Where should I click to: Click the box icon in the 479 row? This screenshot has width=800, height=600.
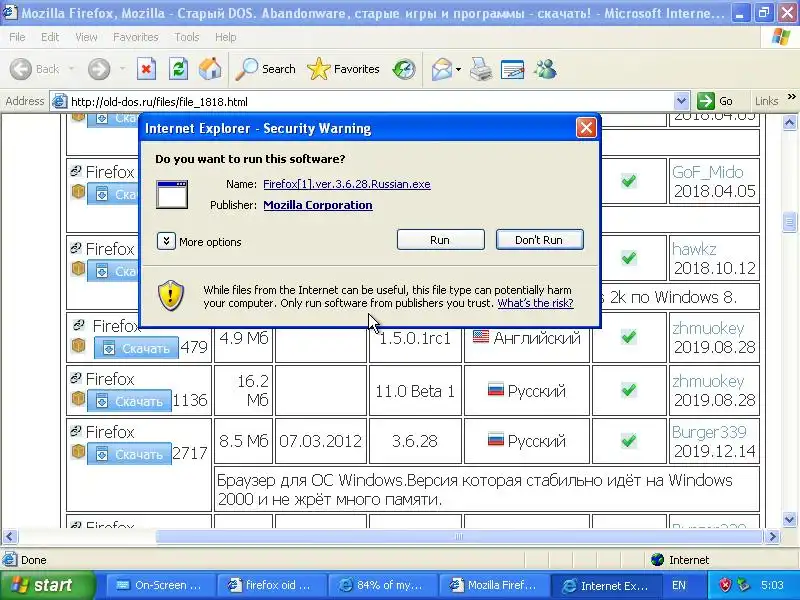point(78,346)
